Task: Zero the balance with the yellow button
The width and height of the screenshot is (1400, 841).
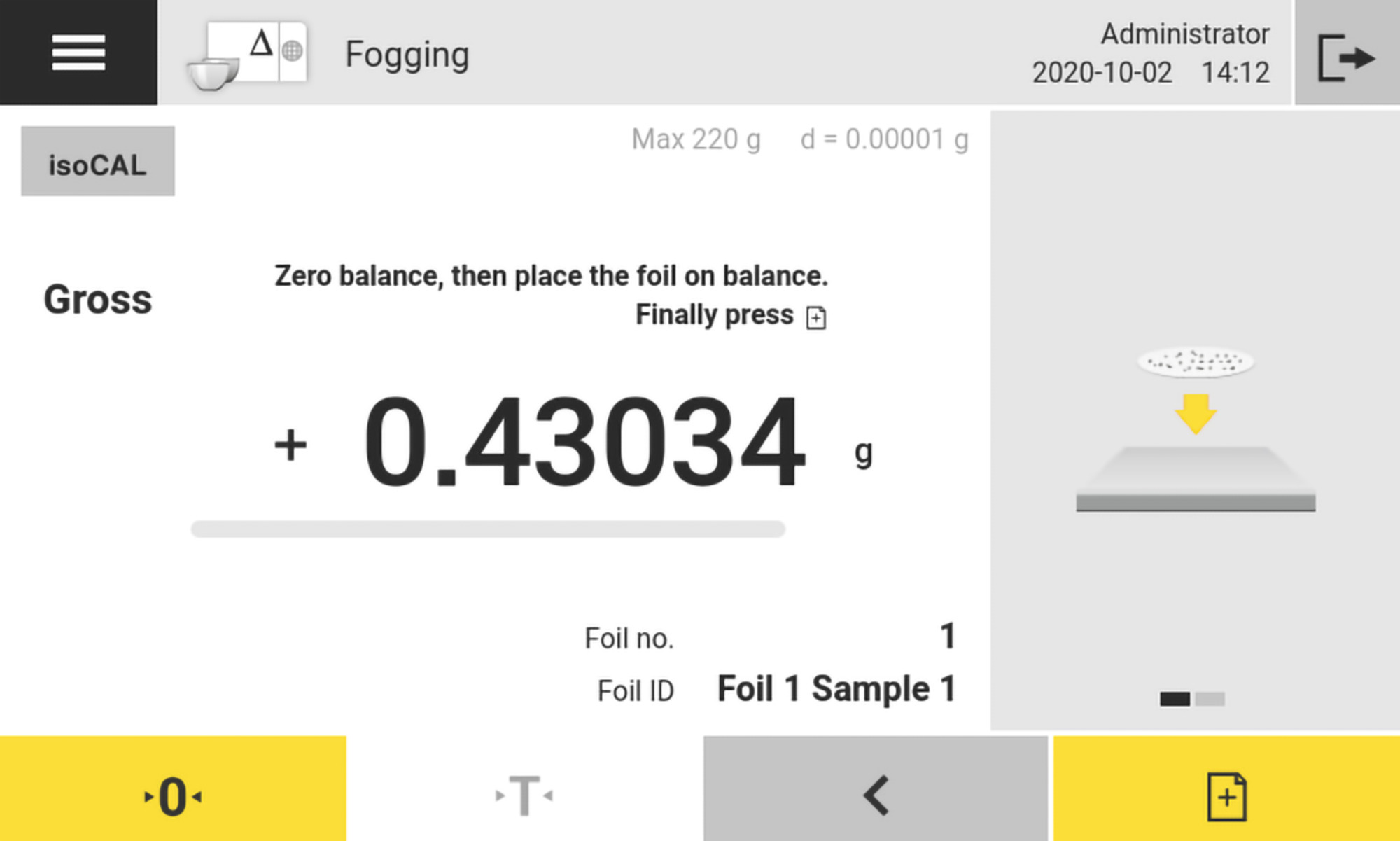Action: 173,795
